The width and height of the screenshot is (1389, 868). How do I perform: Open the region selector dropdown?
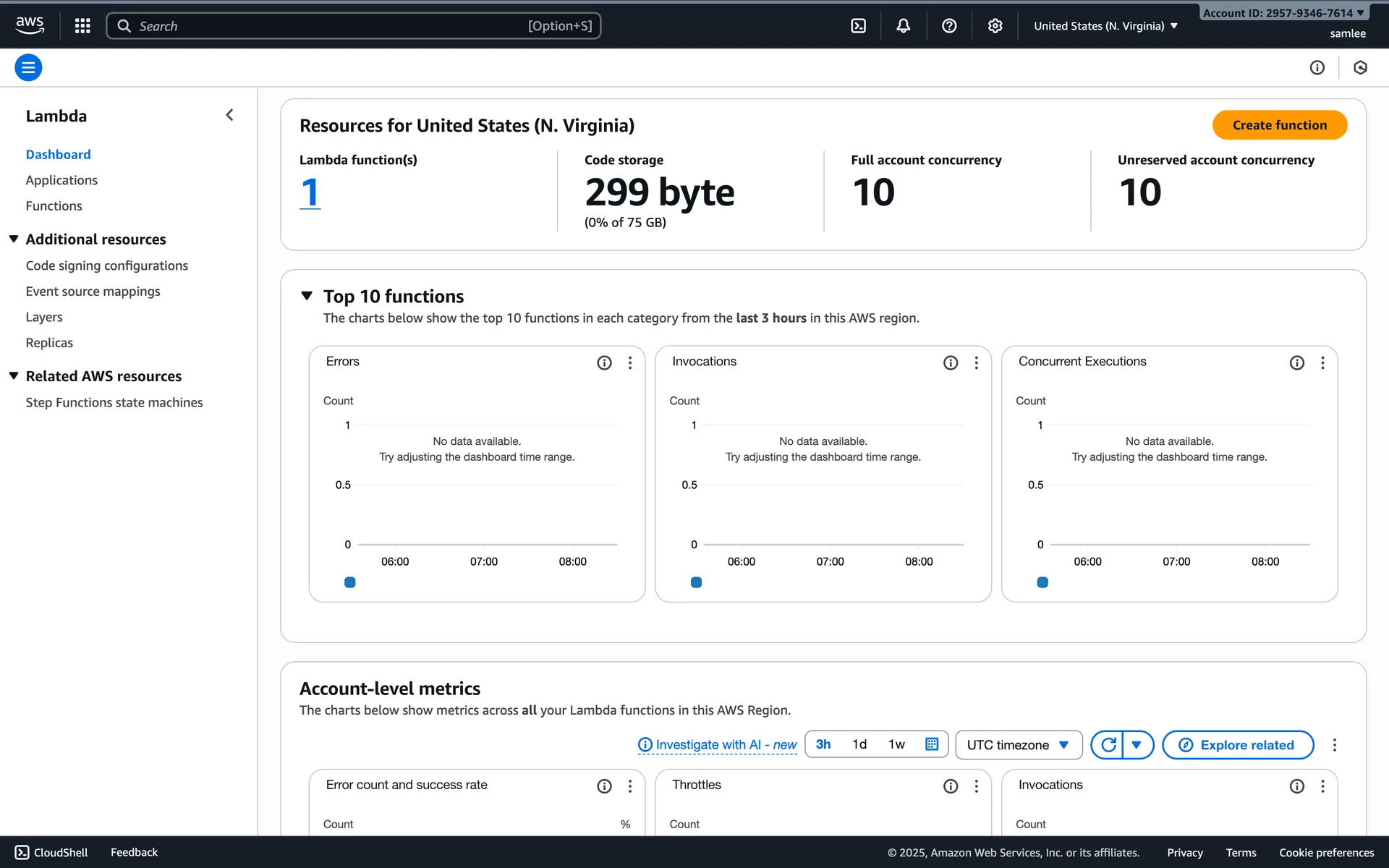1105,26
